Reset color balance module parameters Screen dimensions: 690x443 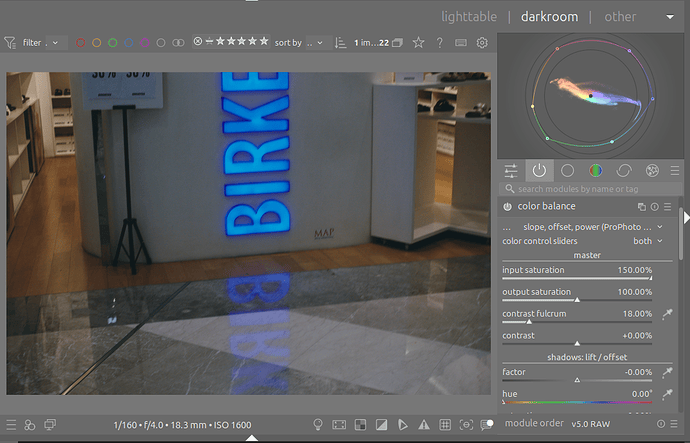coord(655,207)
